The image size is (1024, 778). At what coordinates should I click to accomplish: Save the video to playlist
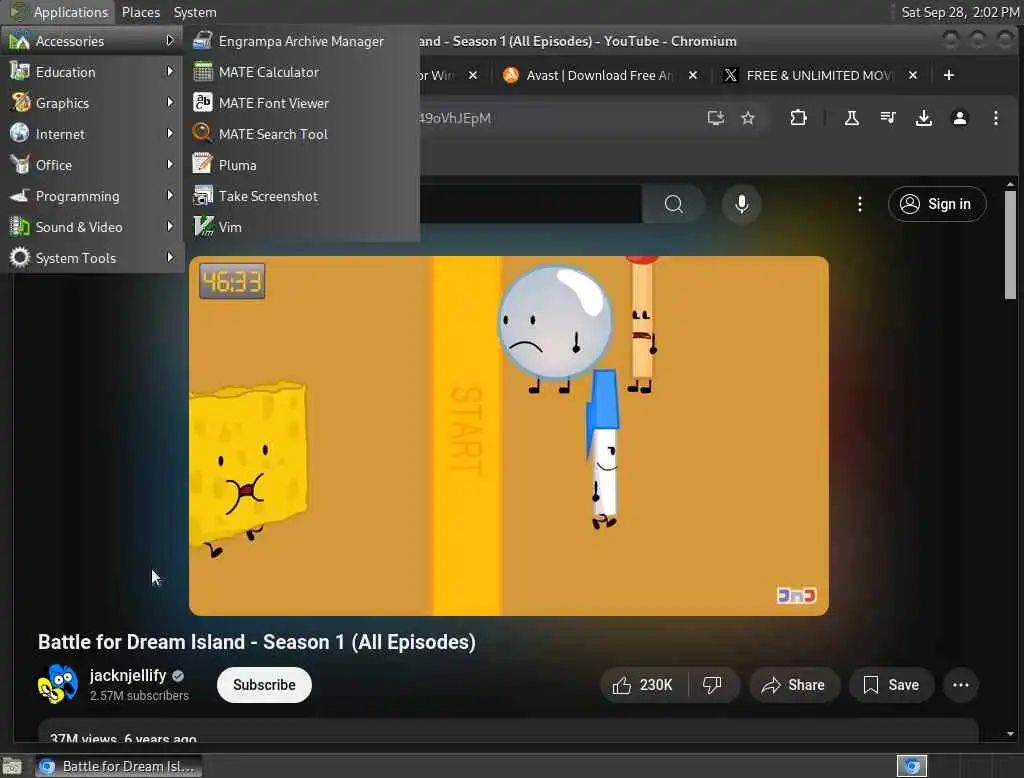point(891,685)
